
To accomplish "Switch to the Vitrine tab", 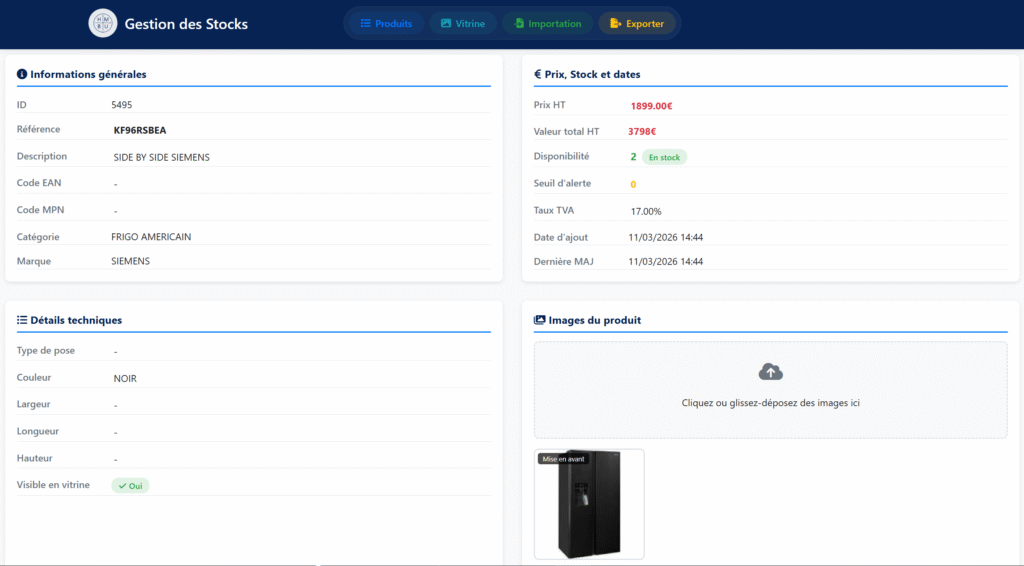I will pos(463,23).
